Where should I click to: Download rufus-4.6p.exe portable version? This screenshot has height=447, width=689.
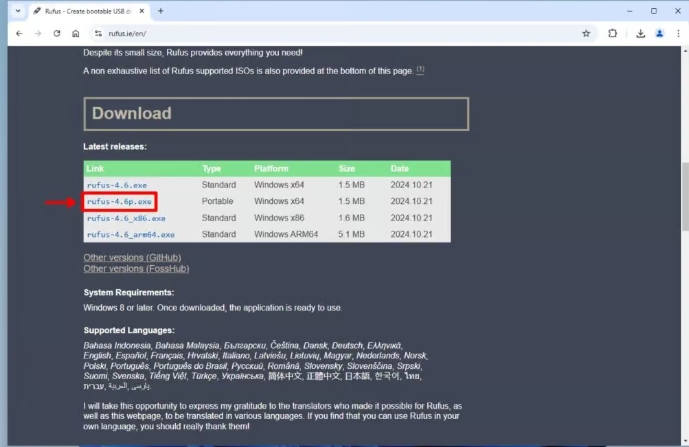(x=119, y=202)
